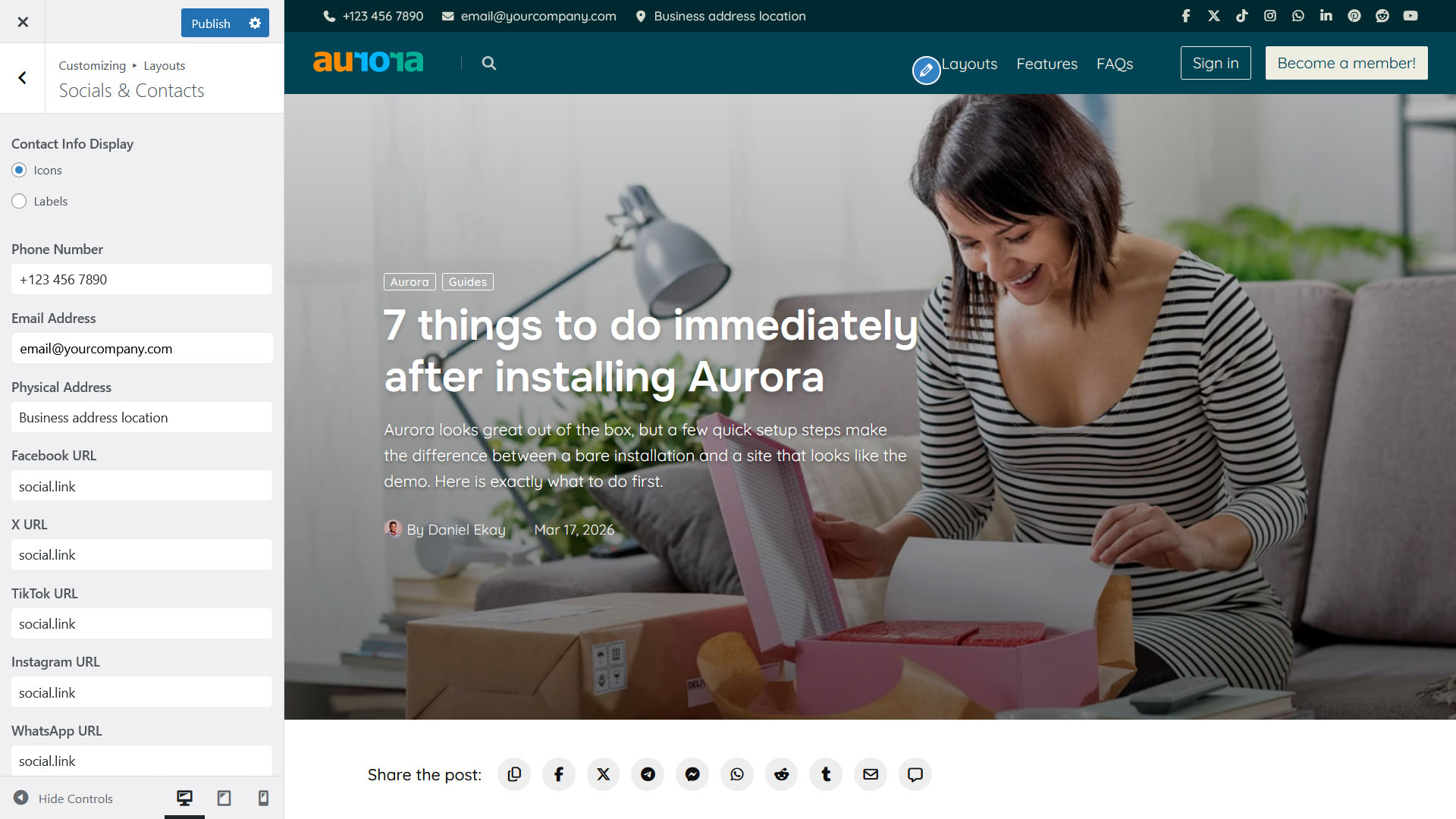The height and width of the screenshot is (819, 1456).
Task: Open the site search magnifier icon
Action: click(489, 63)
